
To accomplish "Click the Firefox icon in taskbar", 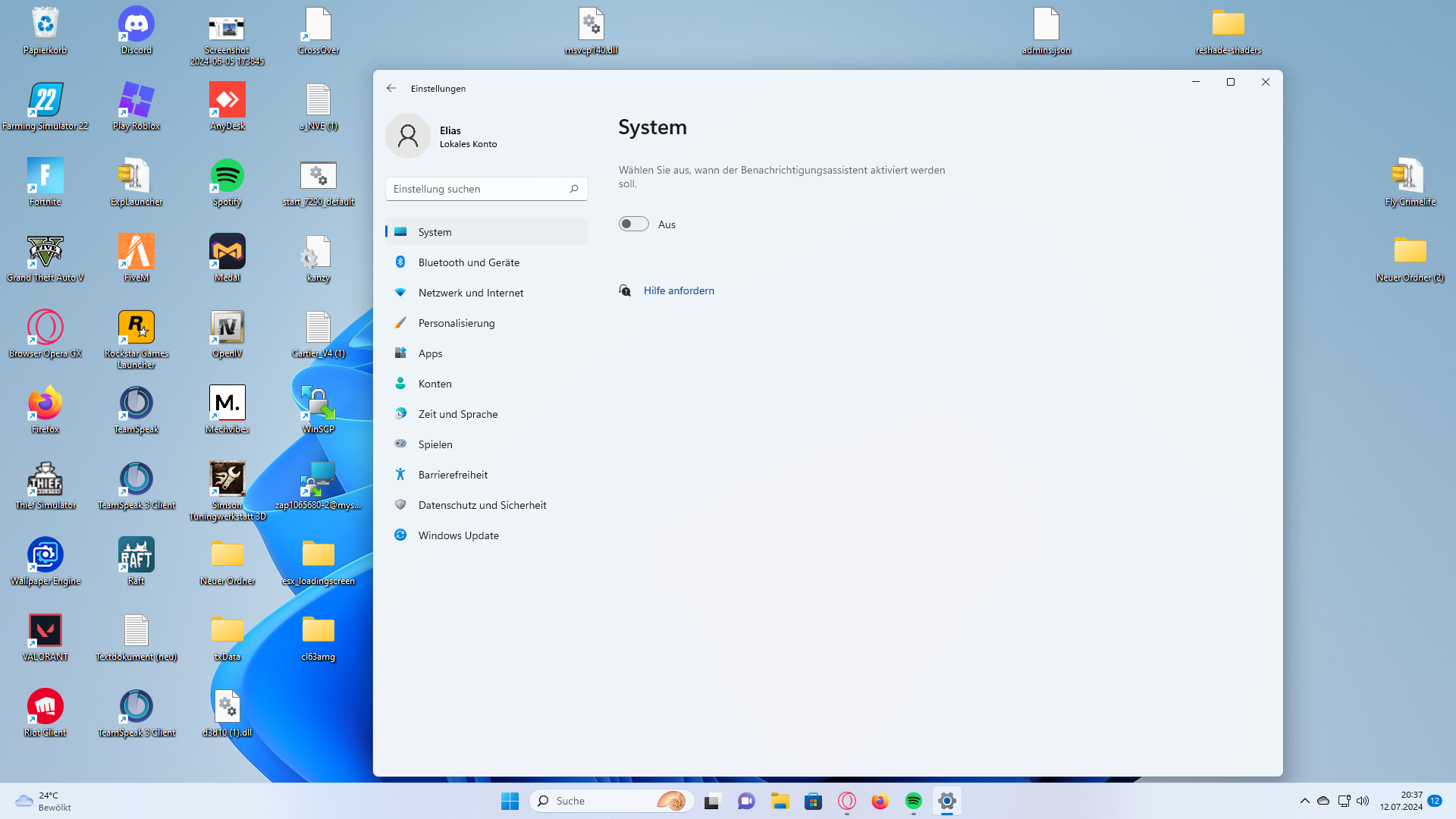I will tap(880, 801).
